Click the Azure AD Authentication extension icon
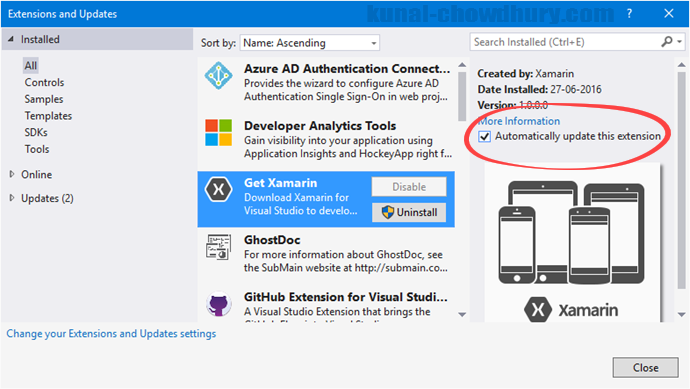This screenshot has height=389, width=690. pos(218,76)
